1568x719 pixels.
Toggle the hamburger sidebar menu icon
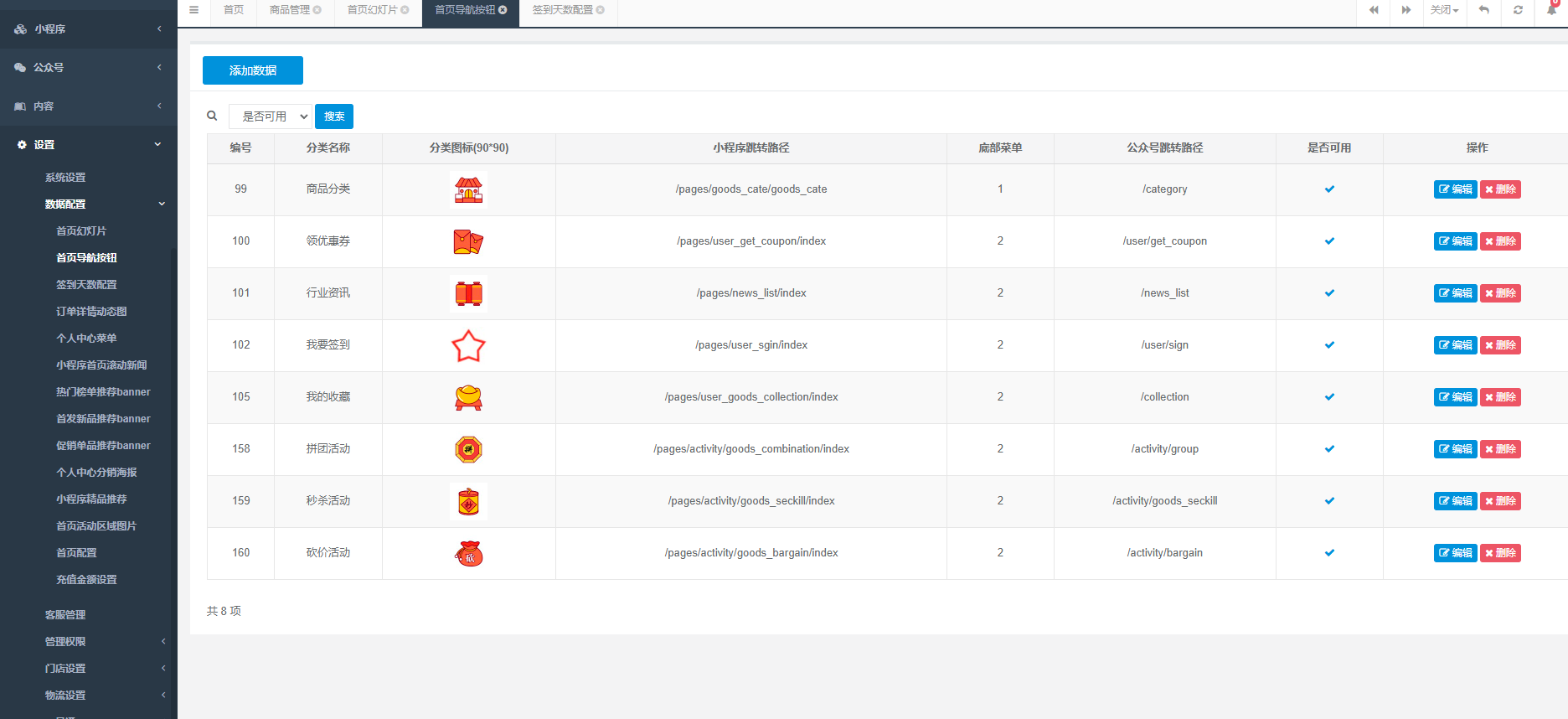click(x=193, y=10)
